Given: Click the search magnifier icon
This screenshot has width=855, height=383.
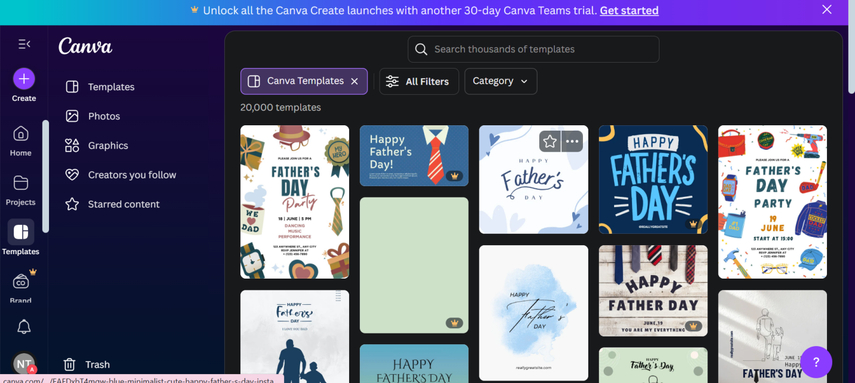Looking at the screenshot, I should click(x=420, y=49).
